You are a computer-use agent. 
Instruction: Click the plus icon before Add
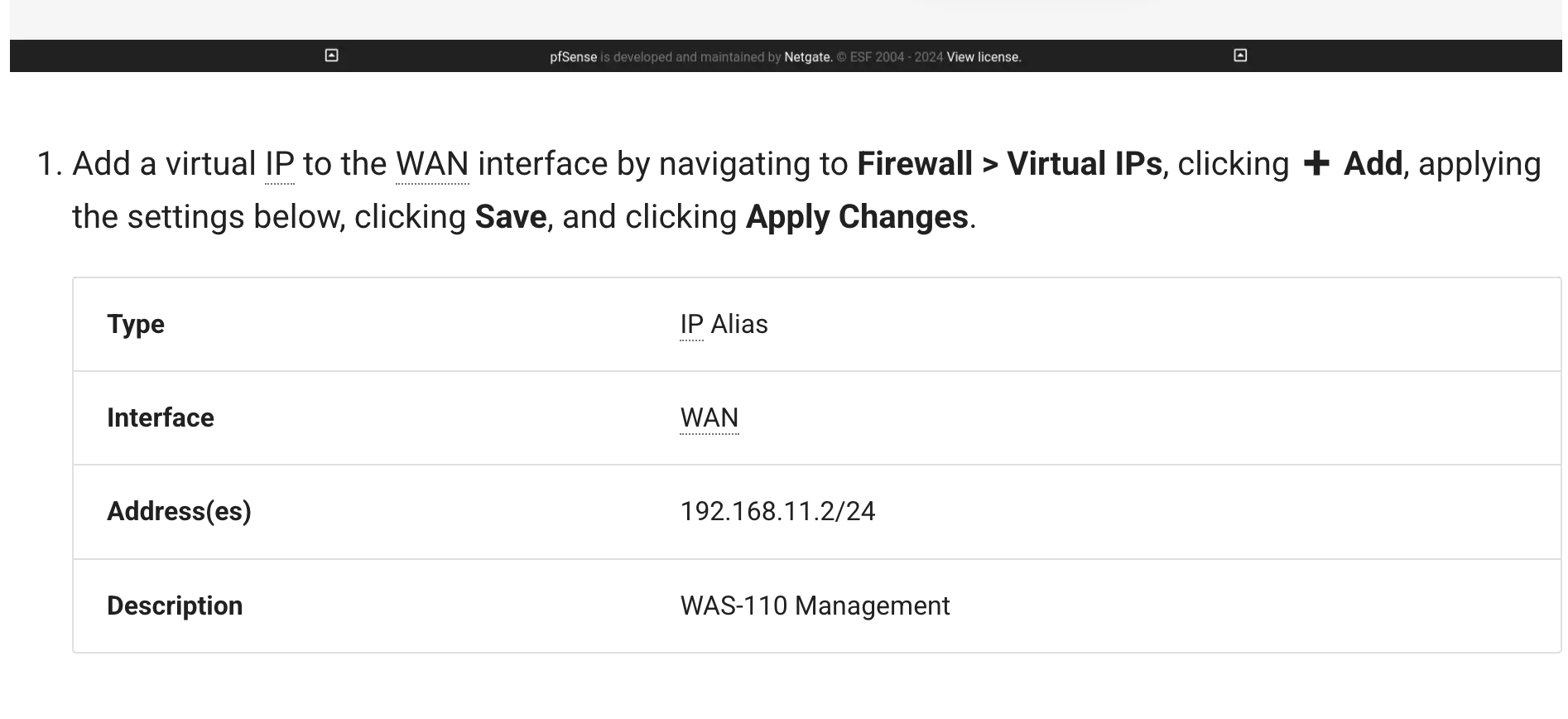tap(1315, 164)
